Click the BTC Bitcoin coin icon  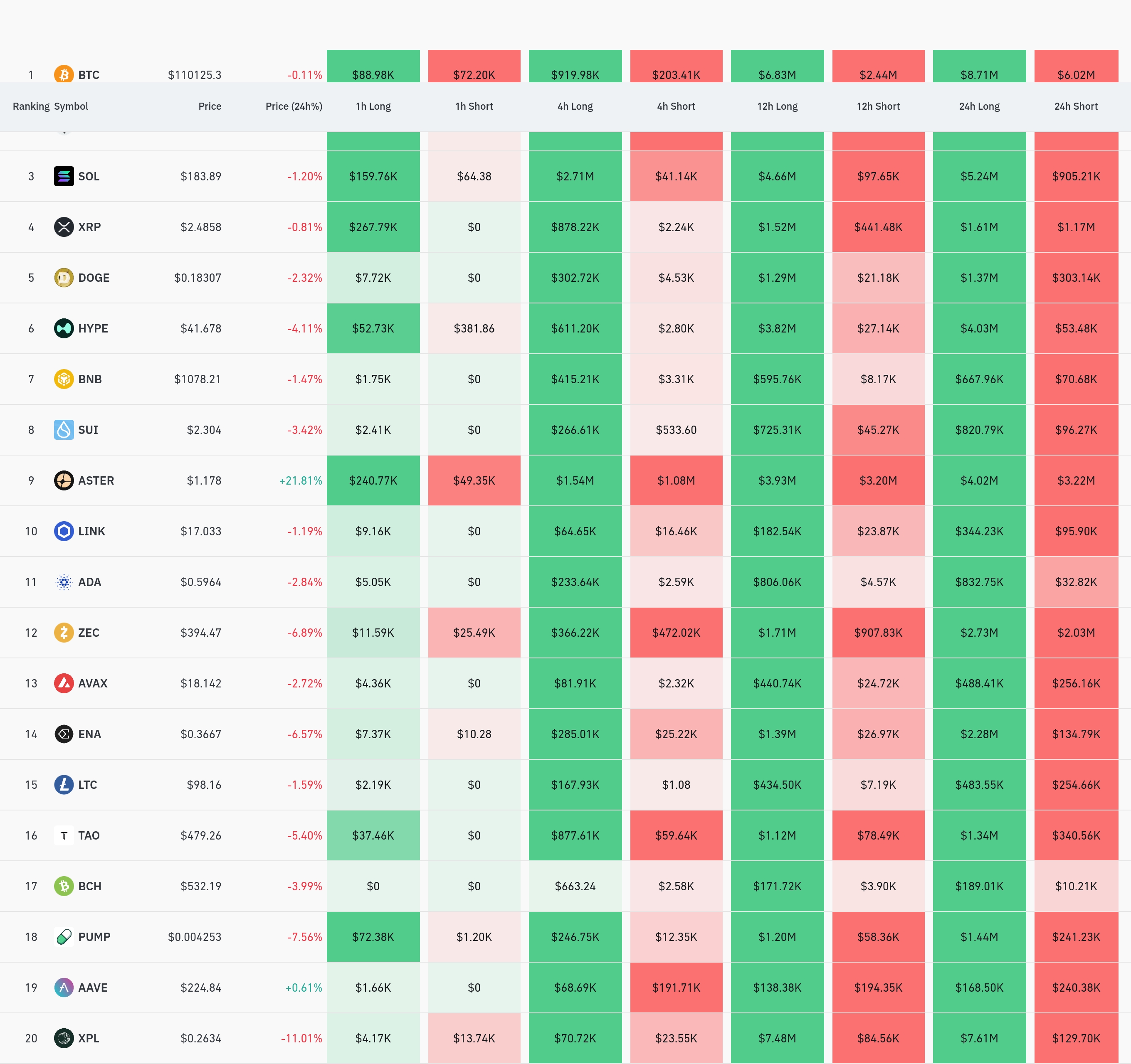coord(64,74)
